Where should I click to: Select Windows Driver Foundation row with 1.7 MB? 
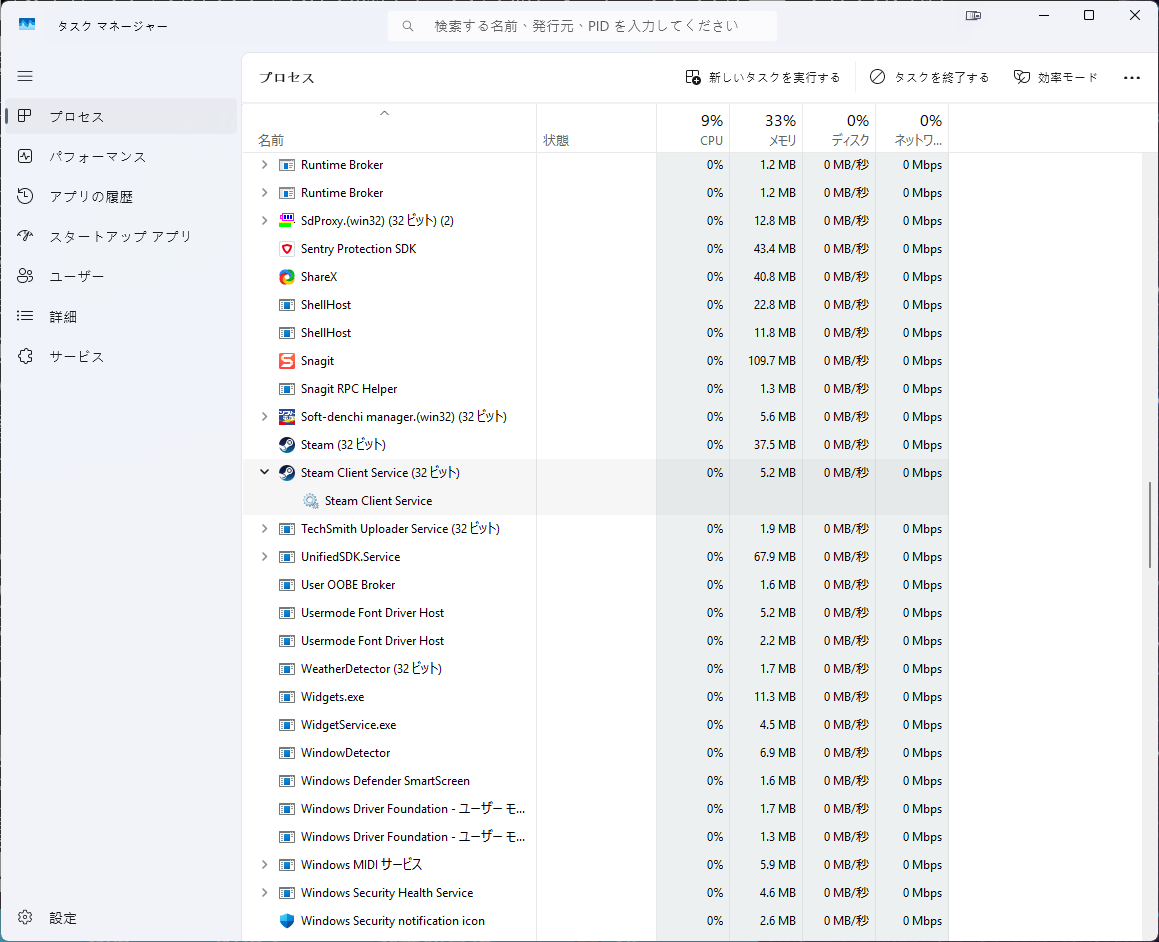click(x=596, y=809)
